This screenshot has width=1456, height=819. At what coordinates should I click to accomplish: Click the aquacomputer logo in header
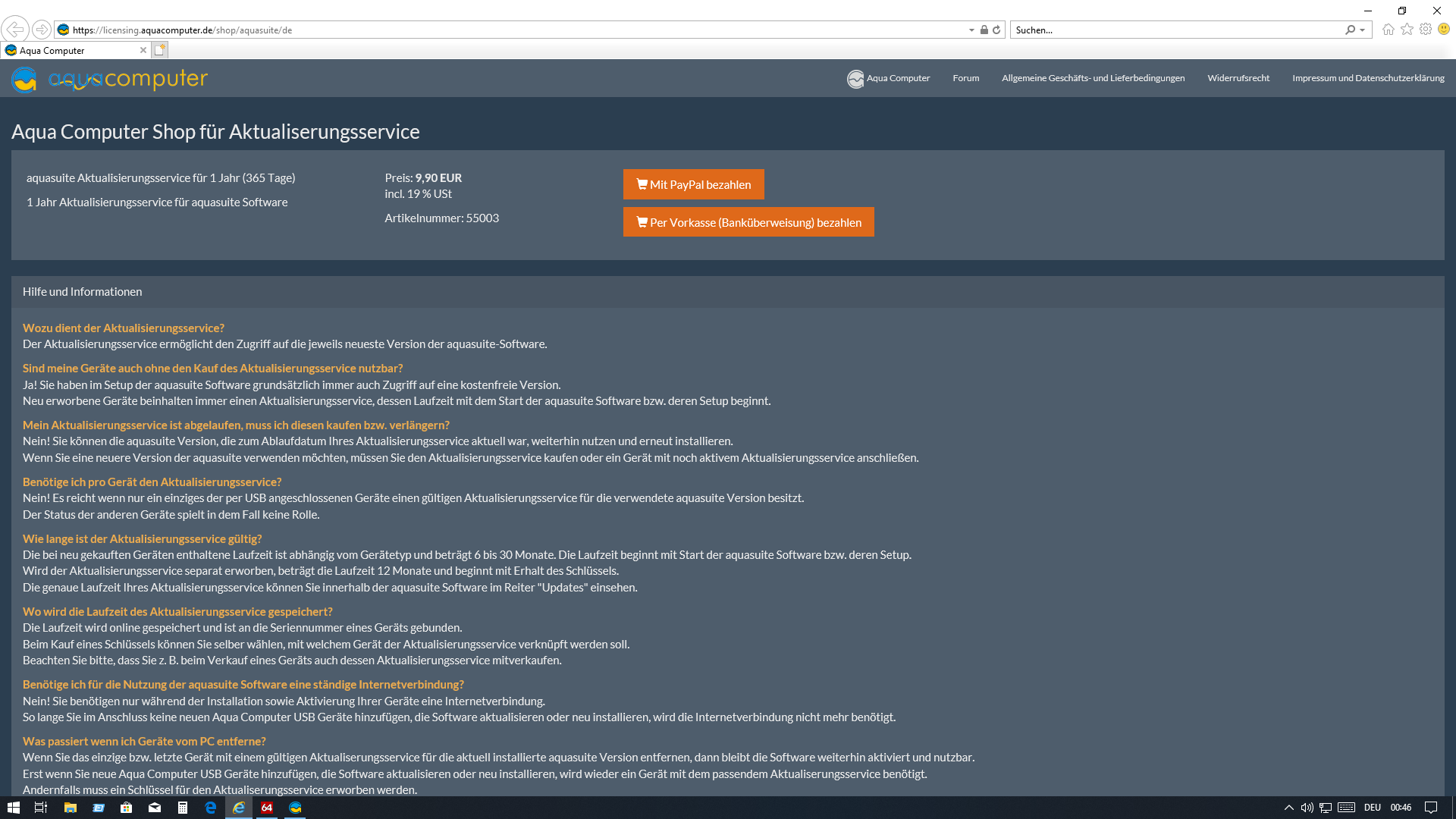(x=110, y=79)
